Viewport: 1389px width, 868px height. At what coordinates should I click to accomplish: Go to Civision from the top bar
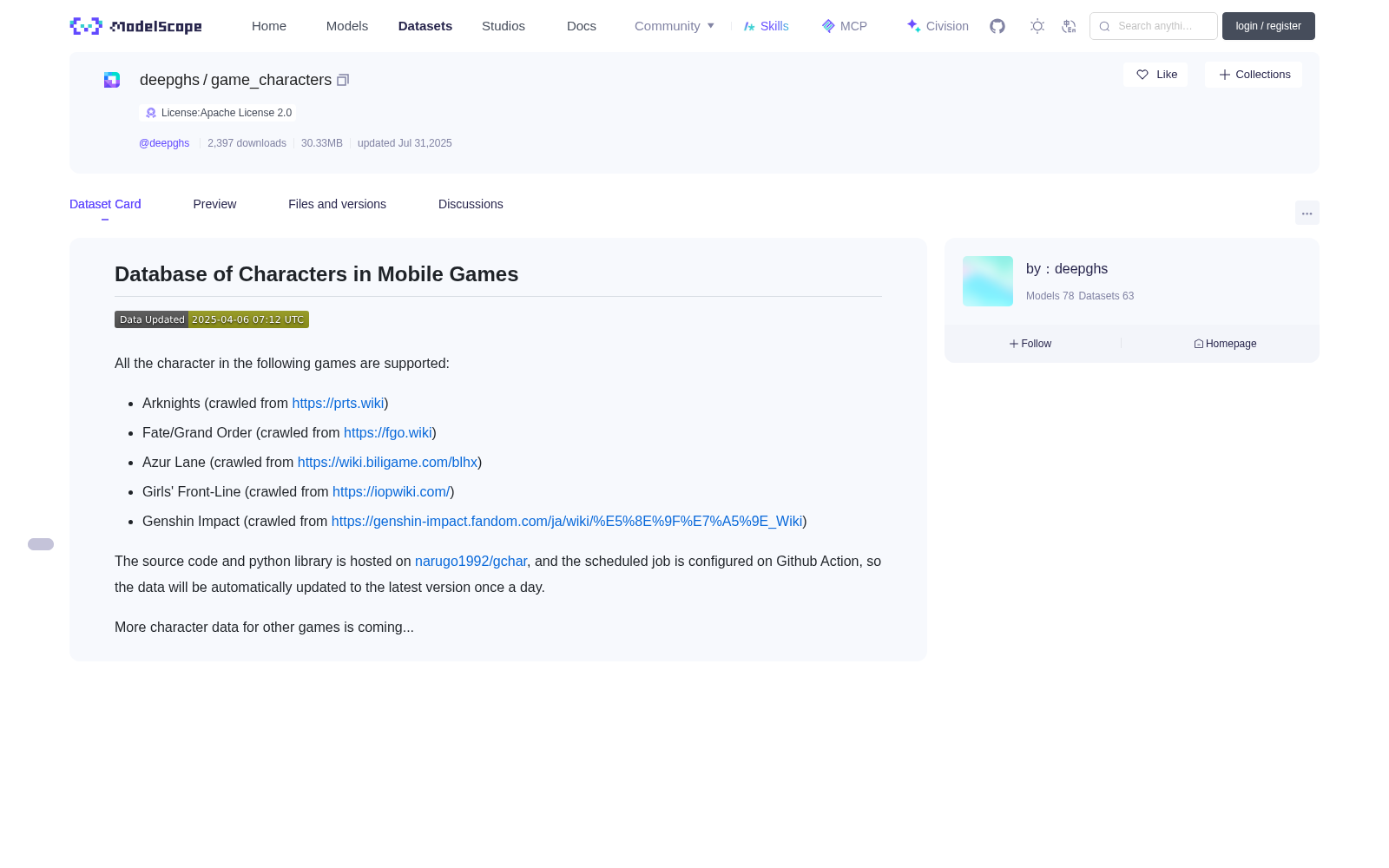[937, 26]
